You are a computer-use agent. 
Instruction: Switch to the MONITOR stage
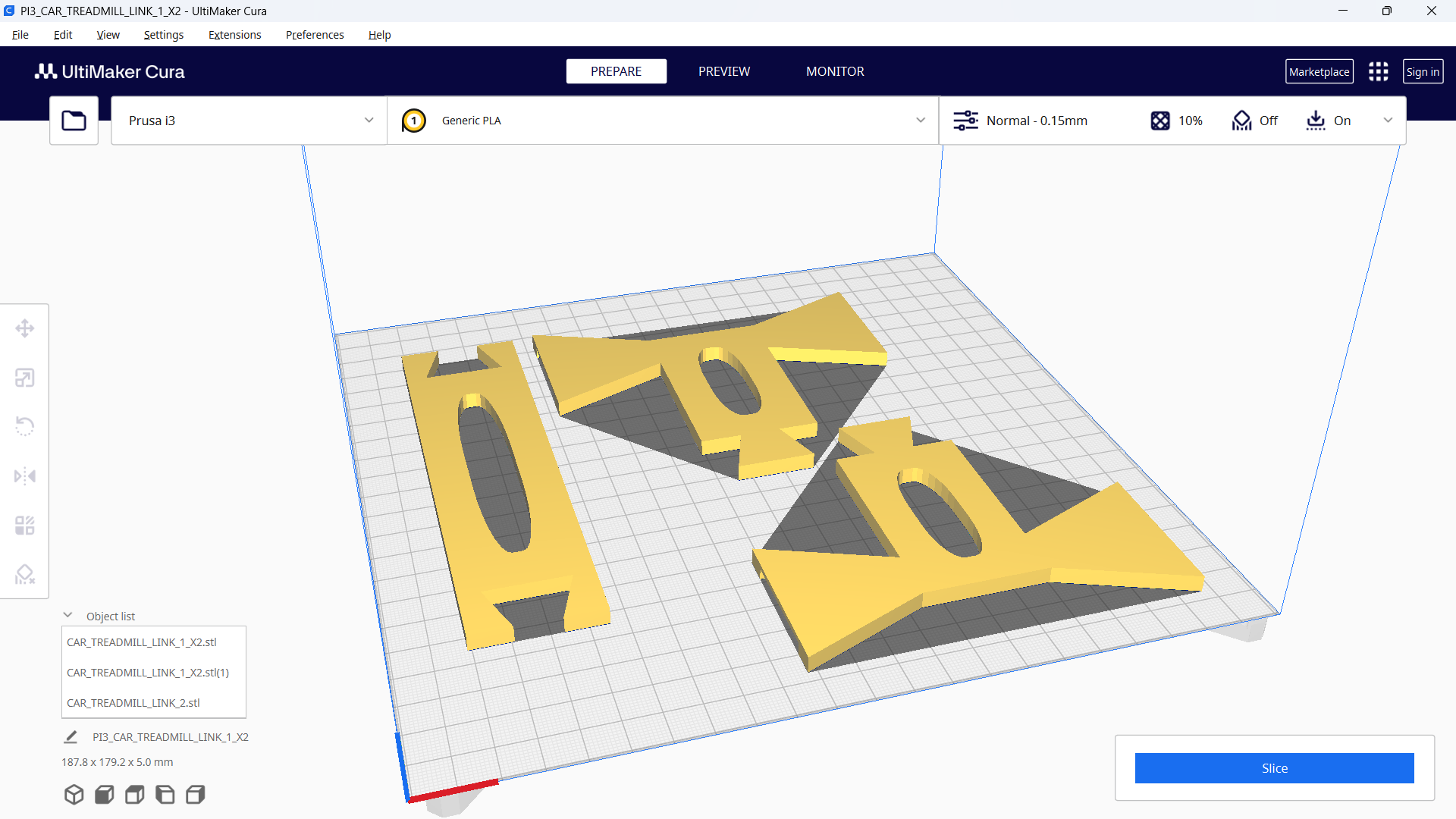point(835,71)
